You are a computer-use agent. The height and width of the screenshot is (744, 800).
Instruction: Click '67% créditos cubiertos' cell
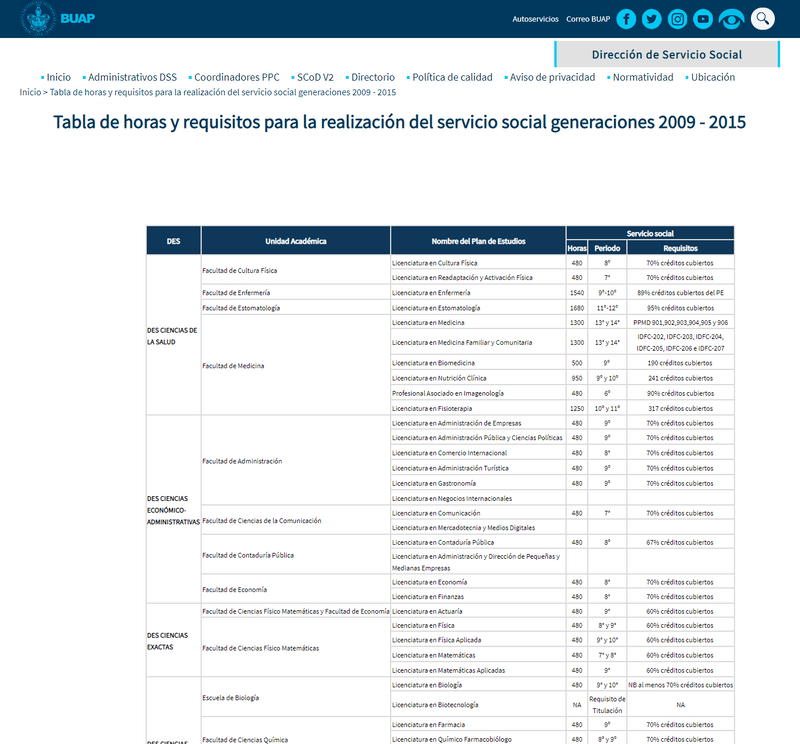coord(681,542)
